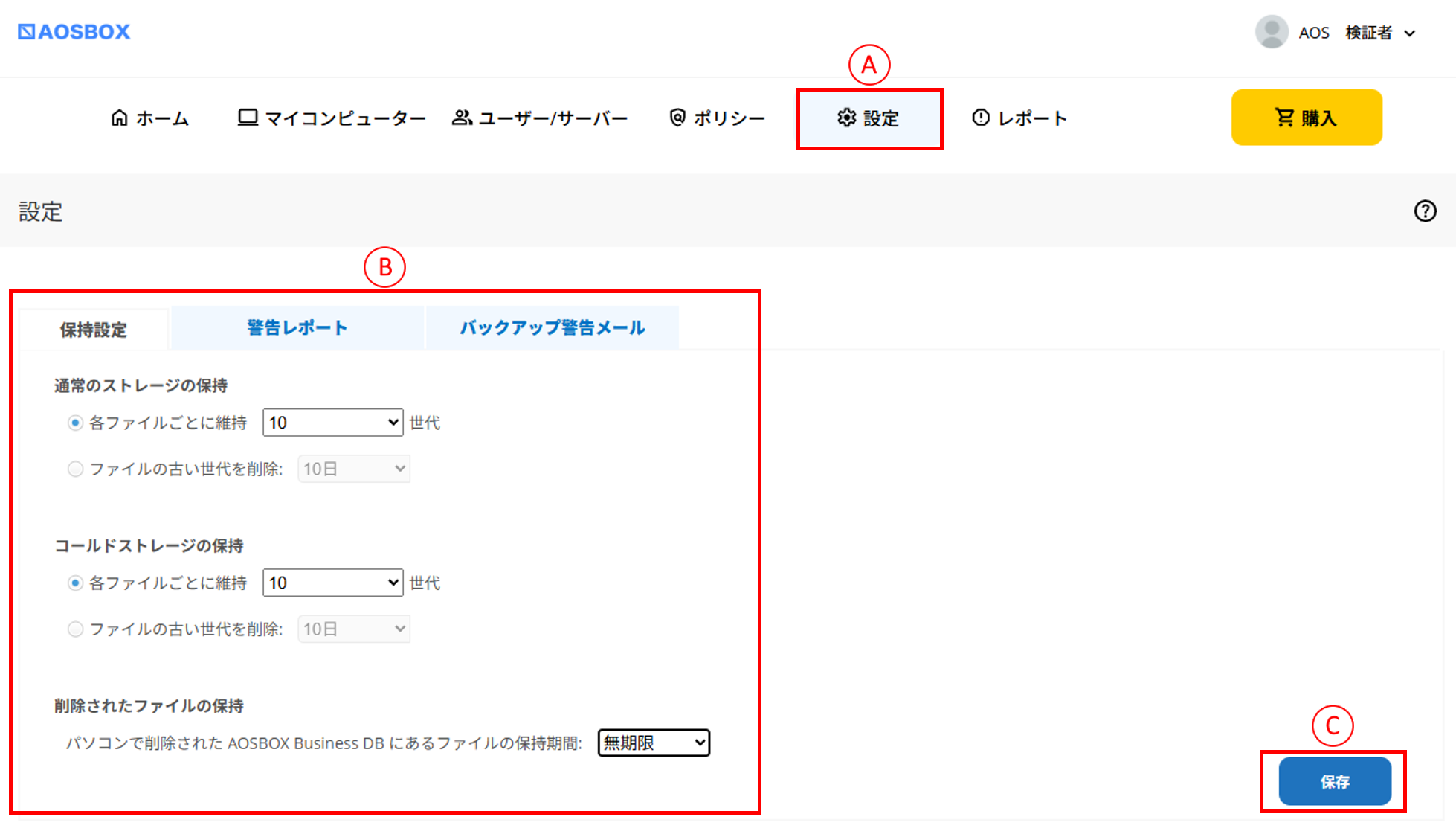Go to ホーム tab
Viewport: 1456px width, 837px height.
(150, 118)
